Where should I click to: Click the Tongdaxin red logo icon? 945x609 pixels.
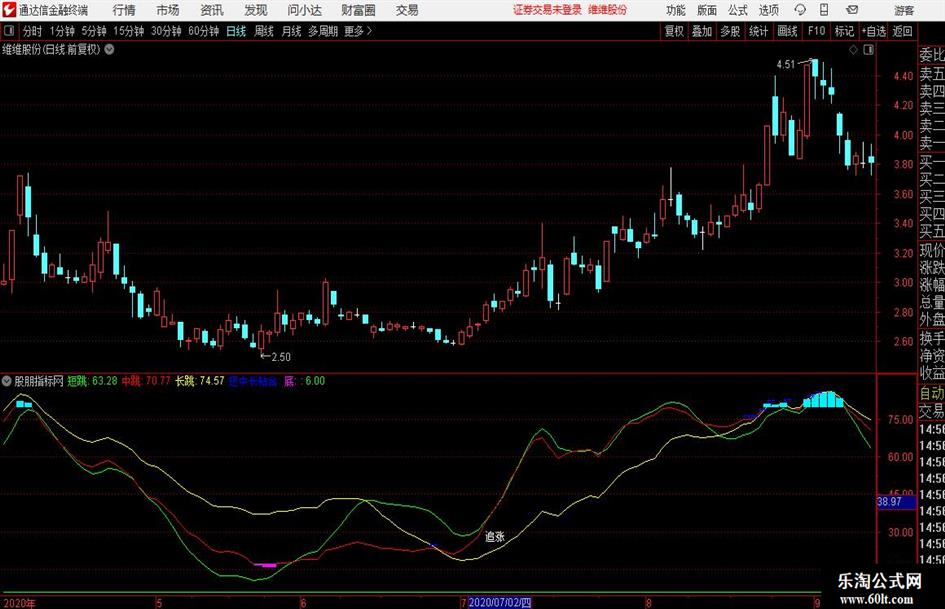[x=8, y=10]
